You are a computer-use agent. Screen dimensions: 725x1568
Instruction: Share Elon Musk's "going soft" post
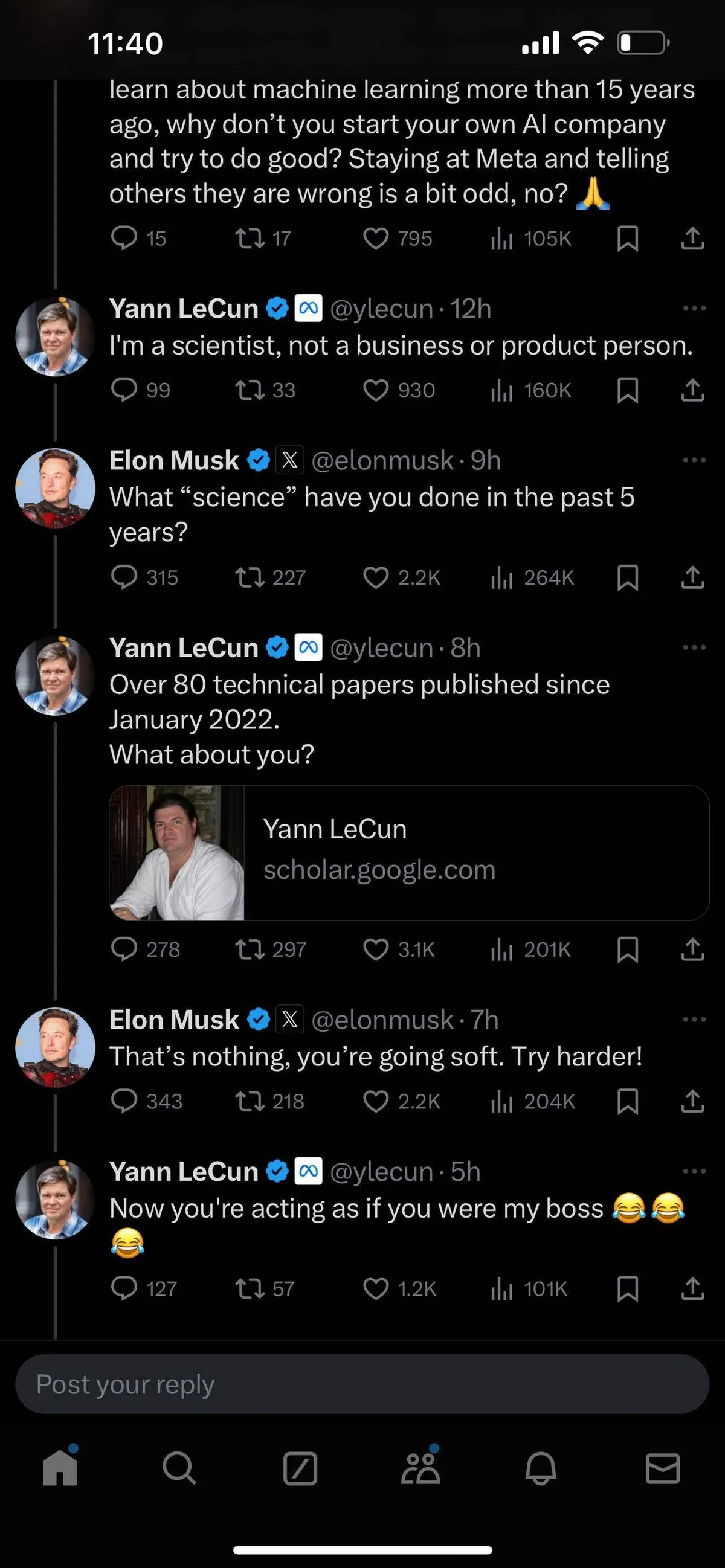click(x=692, y=1101)
